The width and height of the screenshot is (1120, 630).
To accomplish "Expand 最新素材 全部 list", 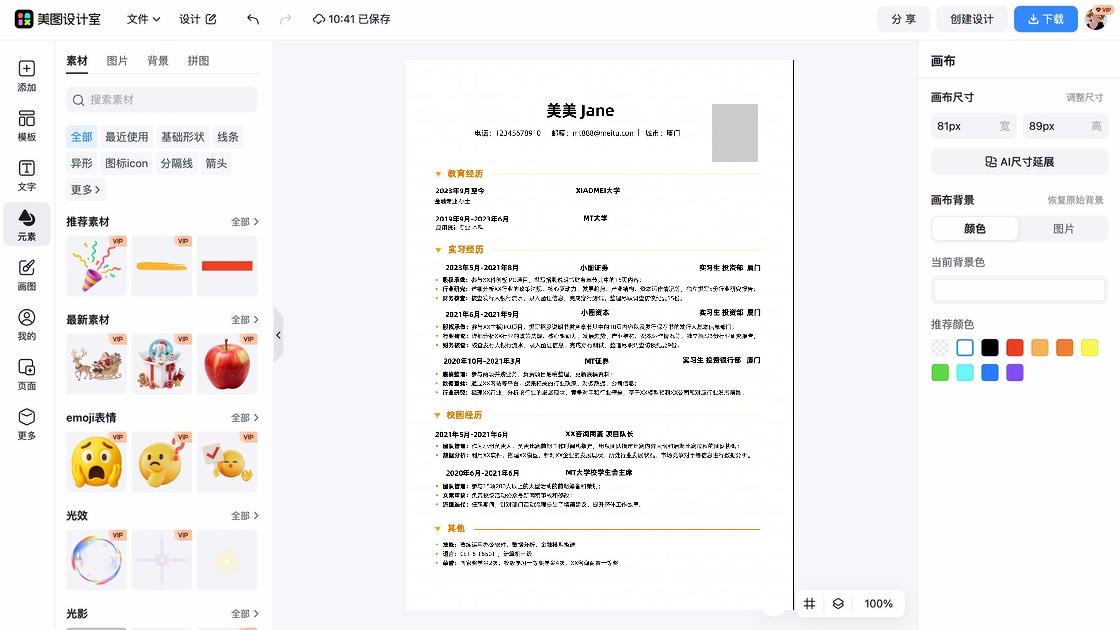I will pos(245,320).
